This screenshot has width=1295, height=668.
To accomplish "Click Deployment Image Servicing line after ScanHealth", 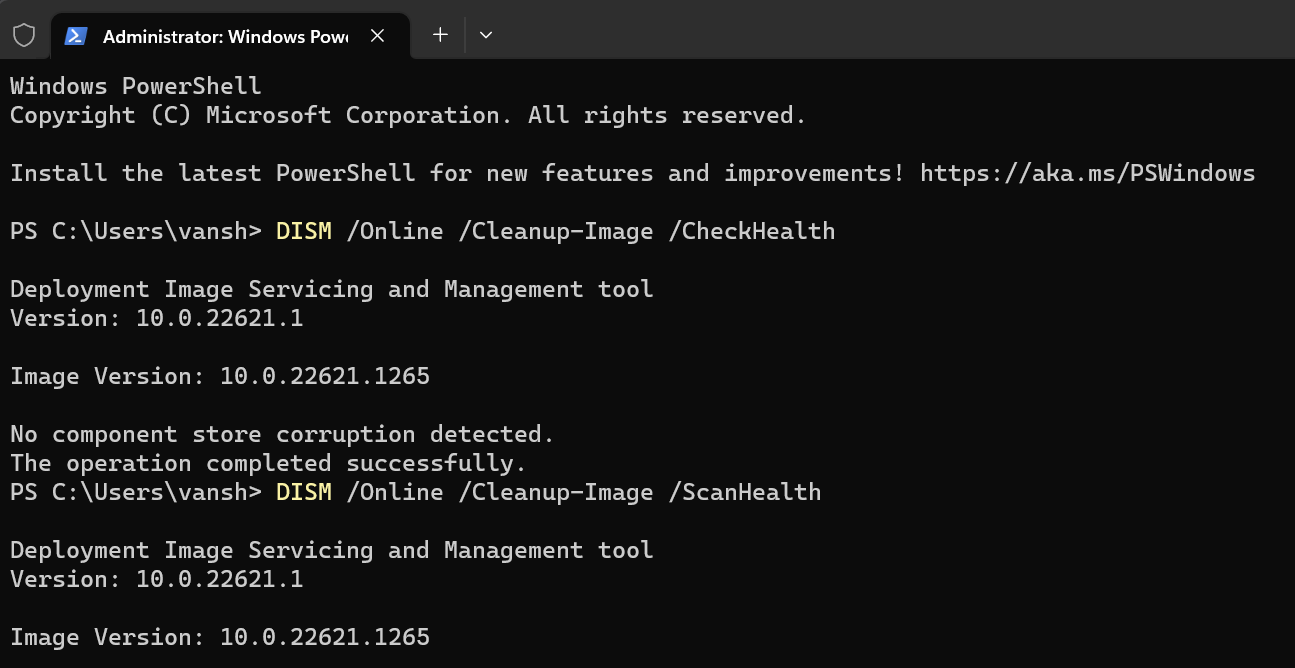I will pos(332,550).
